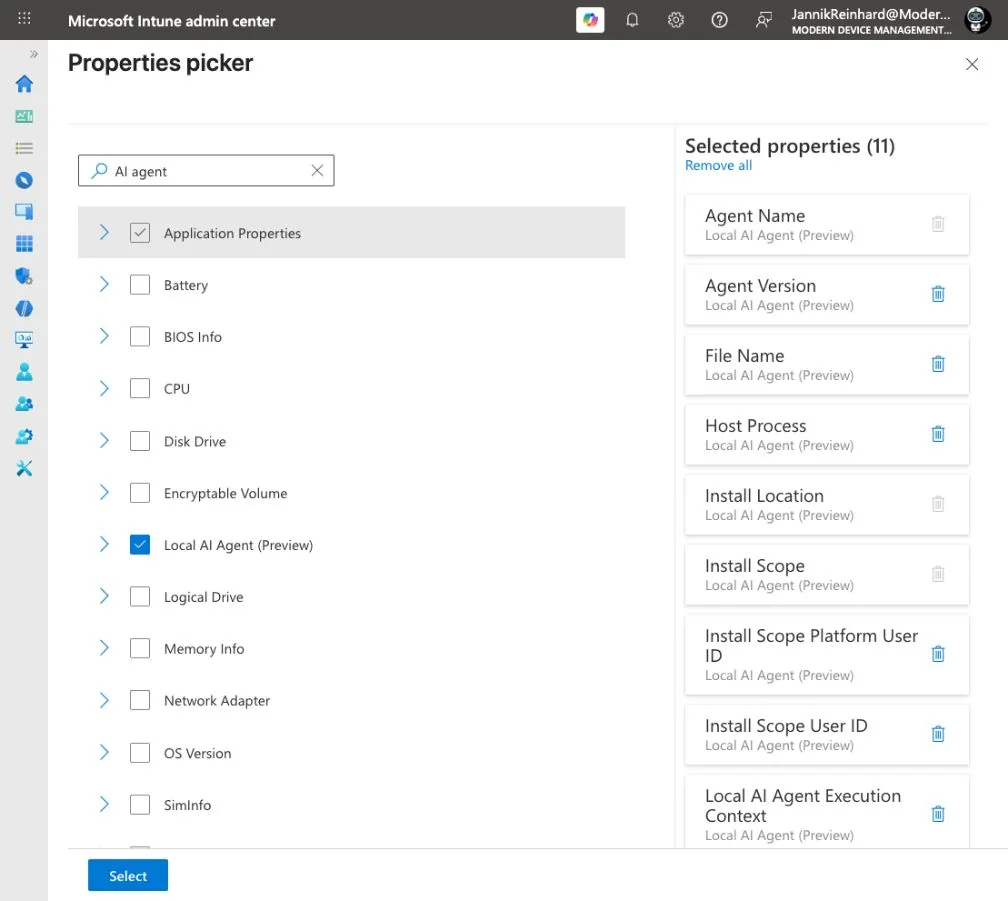Screen dimensions: 1008x901
Task: Delete Install Scope User ID property
Action: [938, 733]
